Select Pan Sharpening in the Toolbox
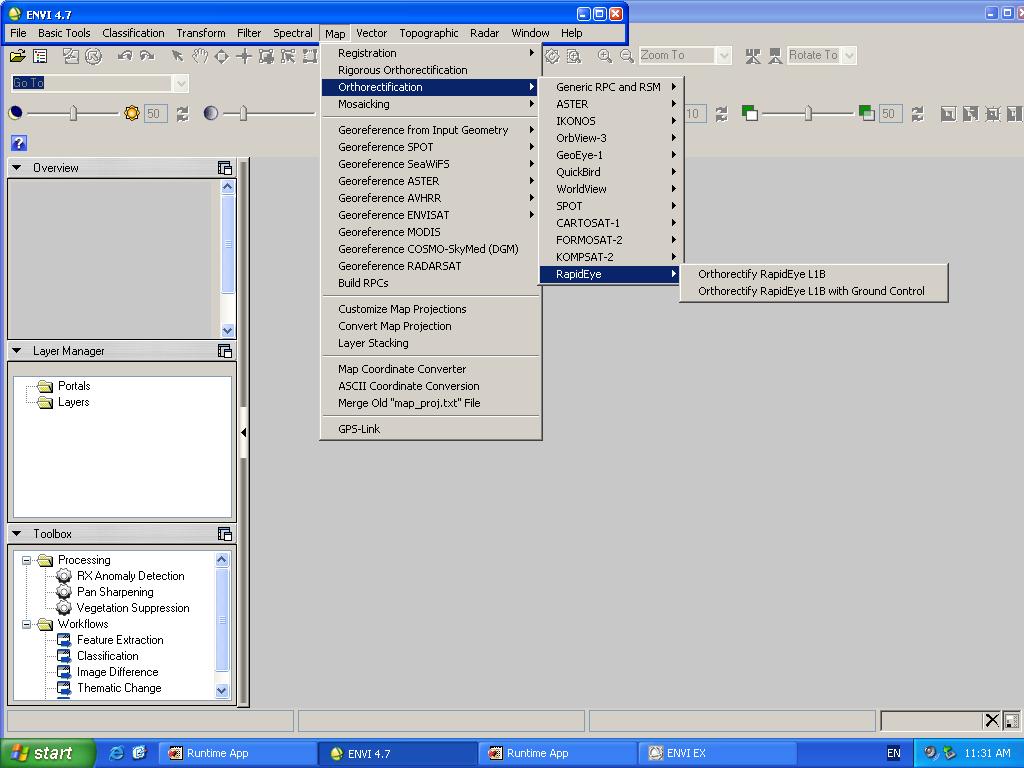Screen dimensions: 1024x768 point(115,592)
